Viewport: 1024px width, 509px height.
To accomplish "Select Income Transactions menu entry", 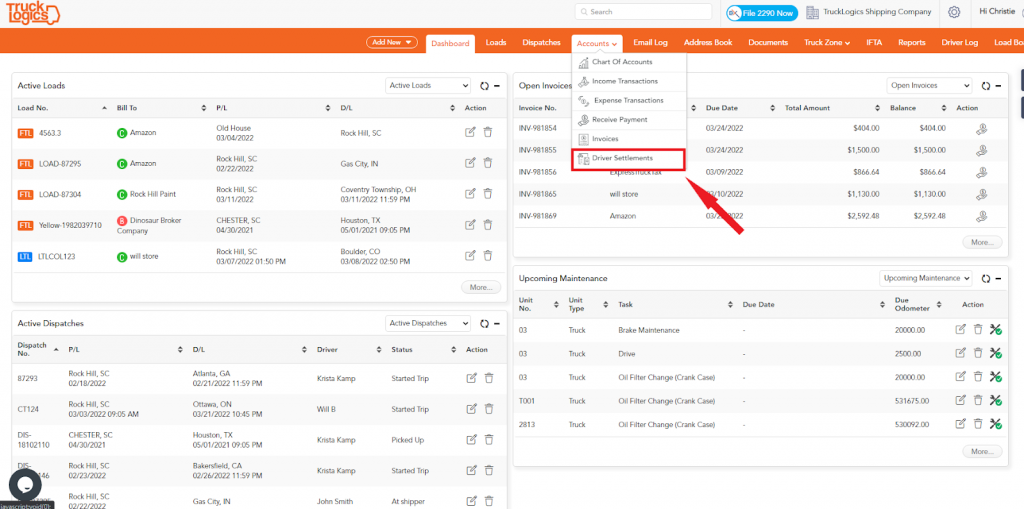I will click(x=629, y=81).
